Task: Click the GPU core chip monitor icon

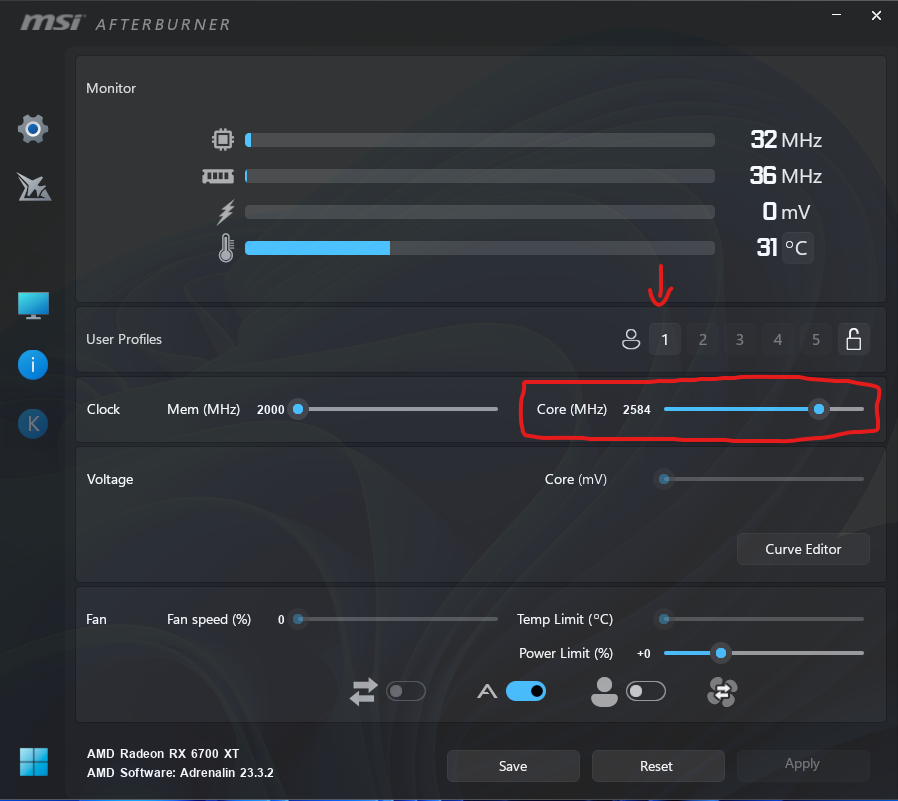Action: click(x=223, y=139)
